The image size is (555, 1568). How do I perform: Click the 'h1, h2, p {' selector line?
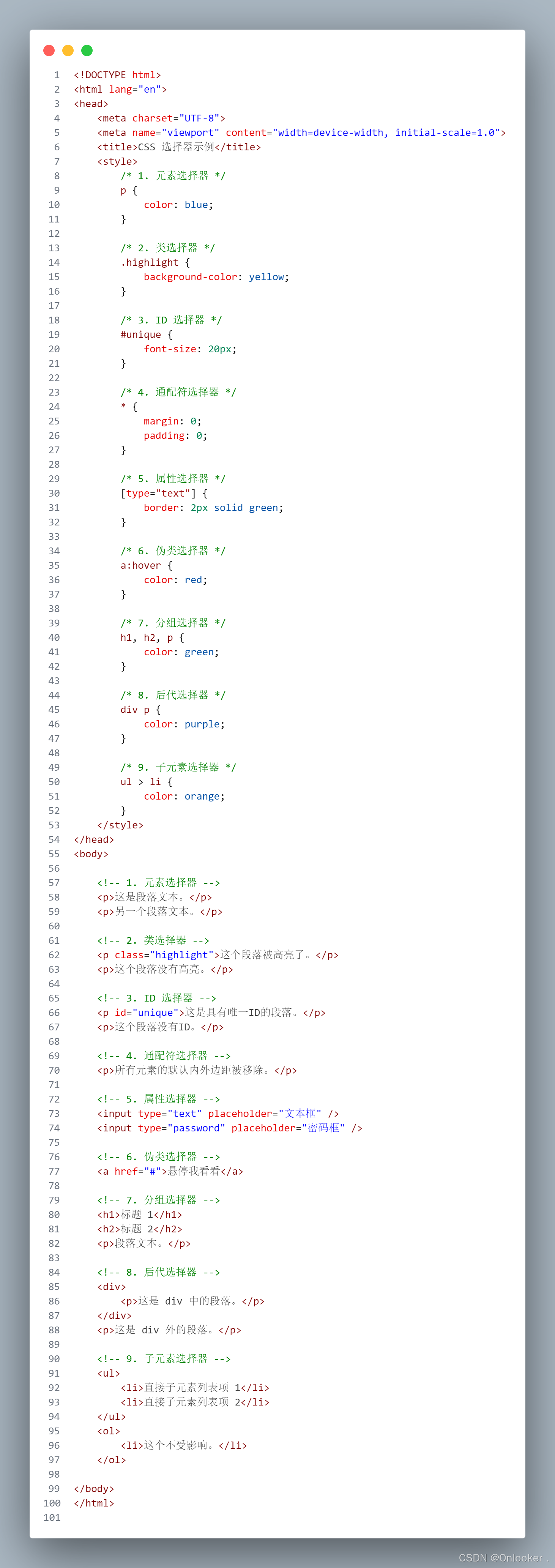pyautogui.click(x=152, y=637)
